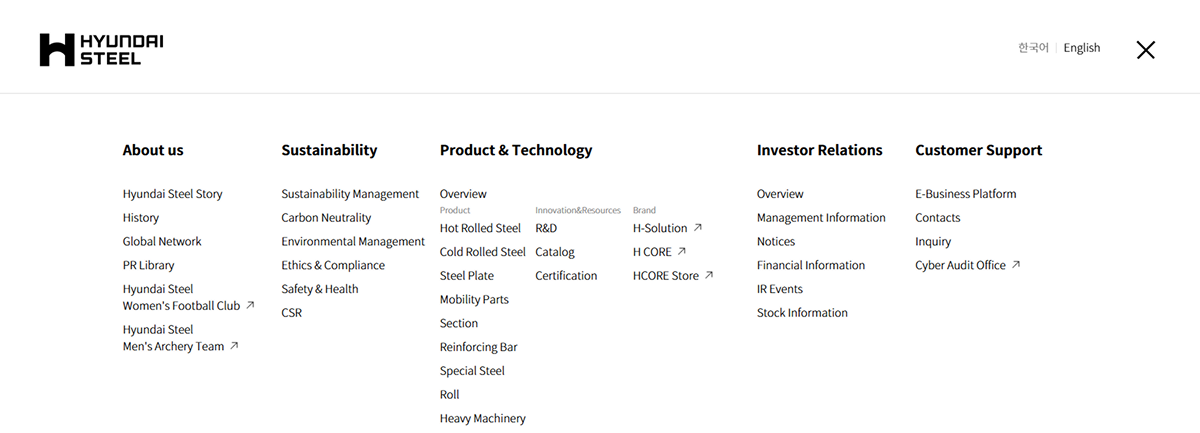
Task: Open Stock Information link
Action: coord(802,313)
